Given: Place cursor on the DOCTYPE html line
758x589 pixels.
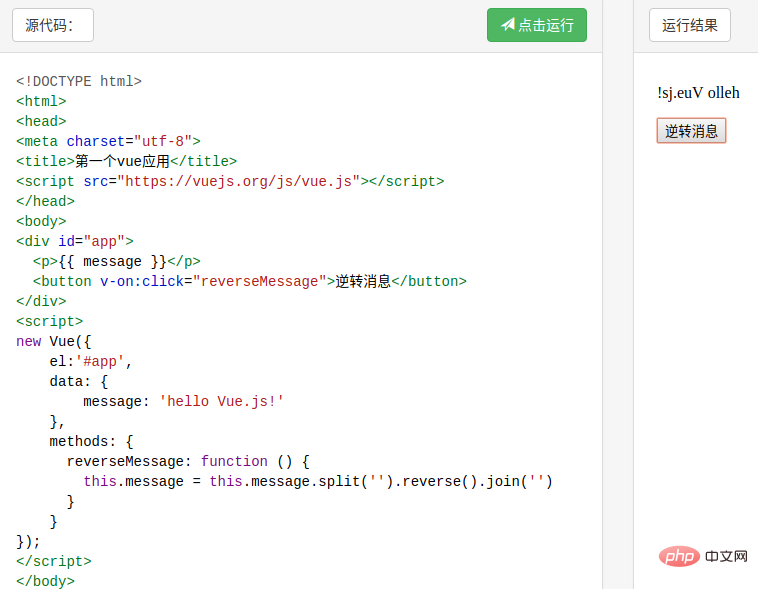Looking at the screenshot, I should point(79,81).
